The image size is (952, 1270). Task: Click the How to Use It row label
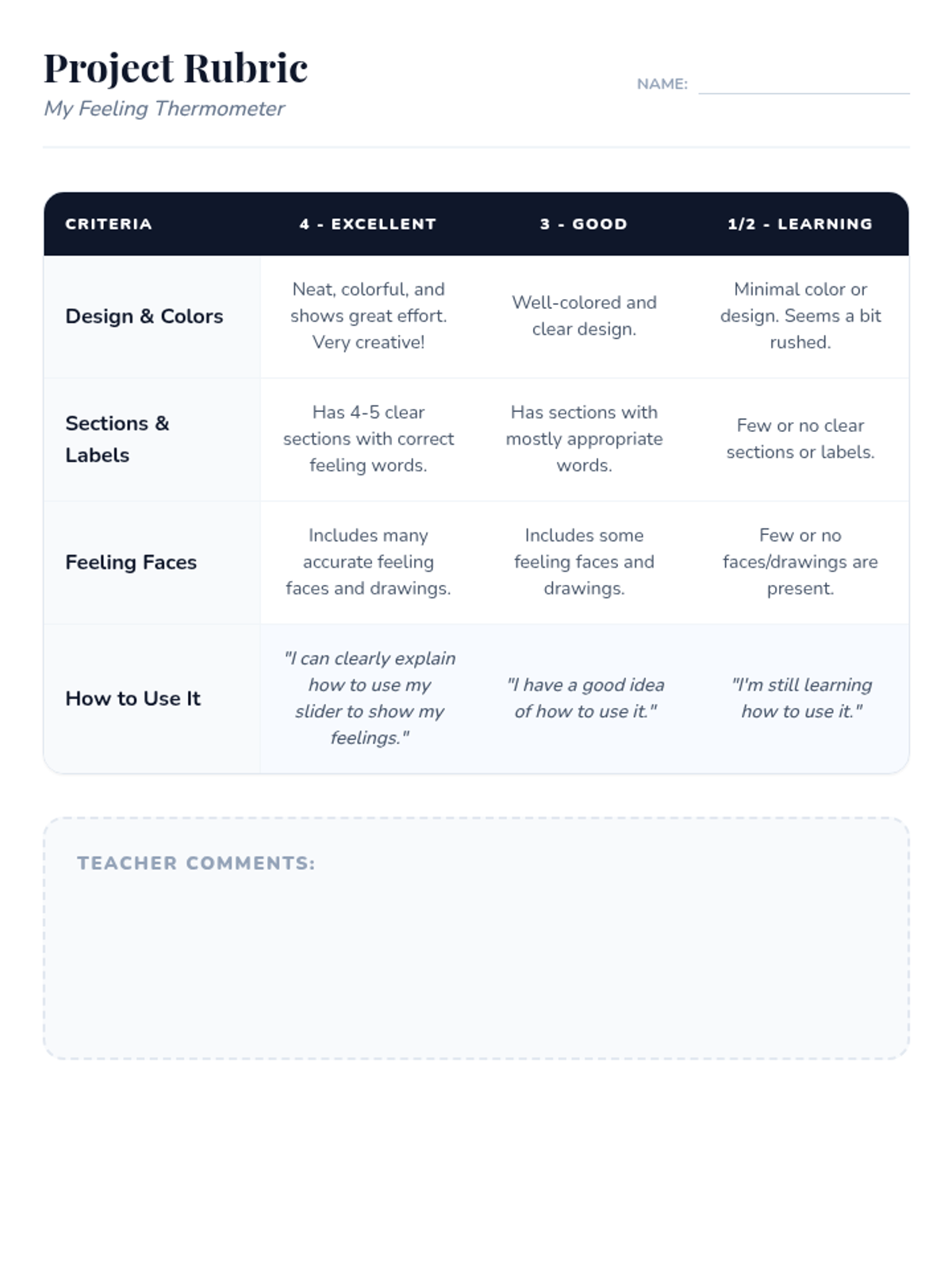(x=133, y=698)
